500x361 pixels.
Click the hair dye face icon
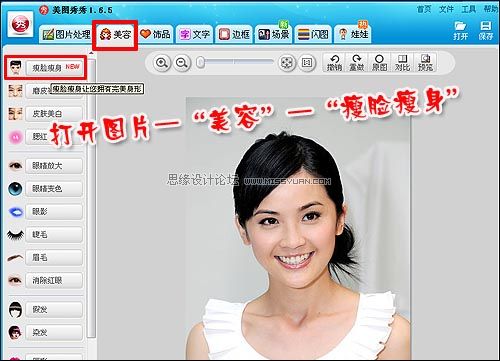coord(15,333)
